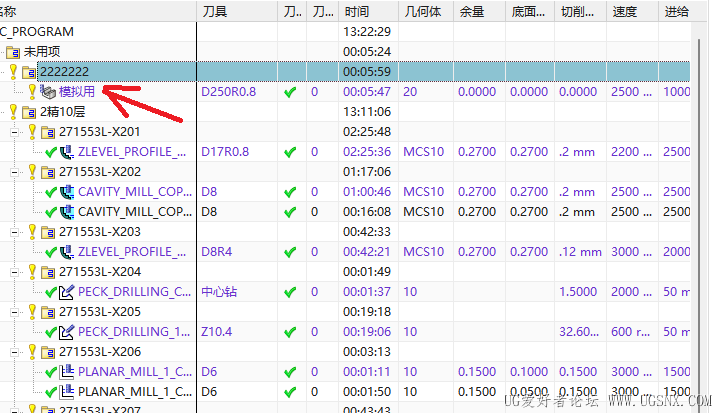
Task: Click the lightbulb icon beside 2精10层
Action: tap(13, 111)
